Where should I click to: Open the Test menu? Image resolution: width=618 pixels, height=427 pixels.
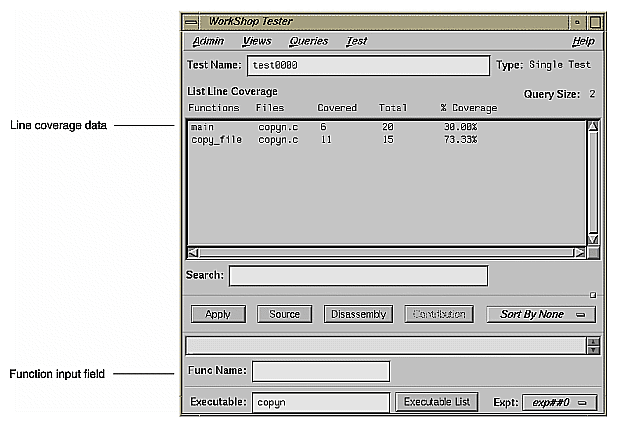point(357,41)
